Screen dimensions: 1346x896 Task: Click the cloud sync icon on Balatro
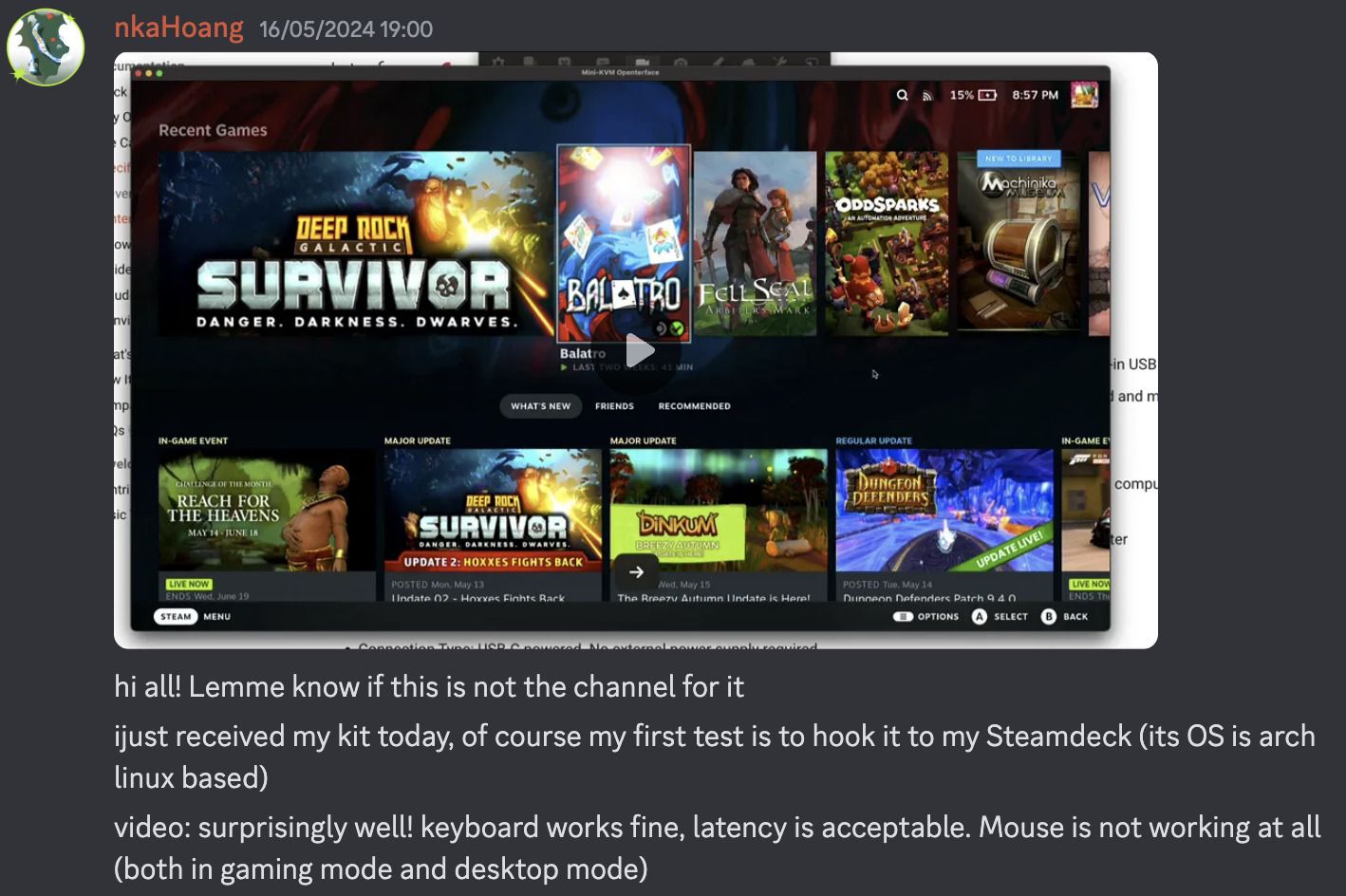(x=662, y=328)
